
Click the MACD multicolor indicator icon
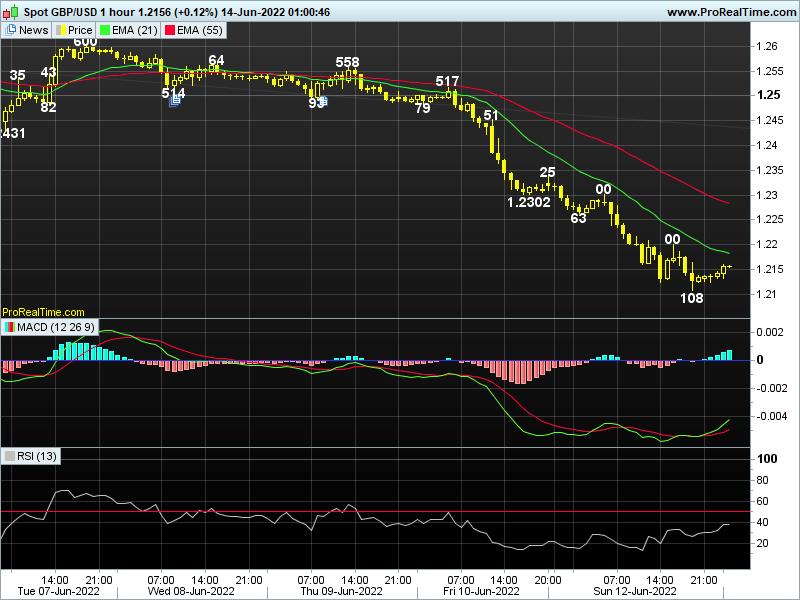tap(10, 327)
